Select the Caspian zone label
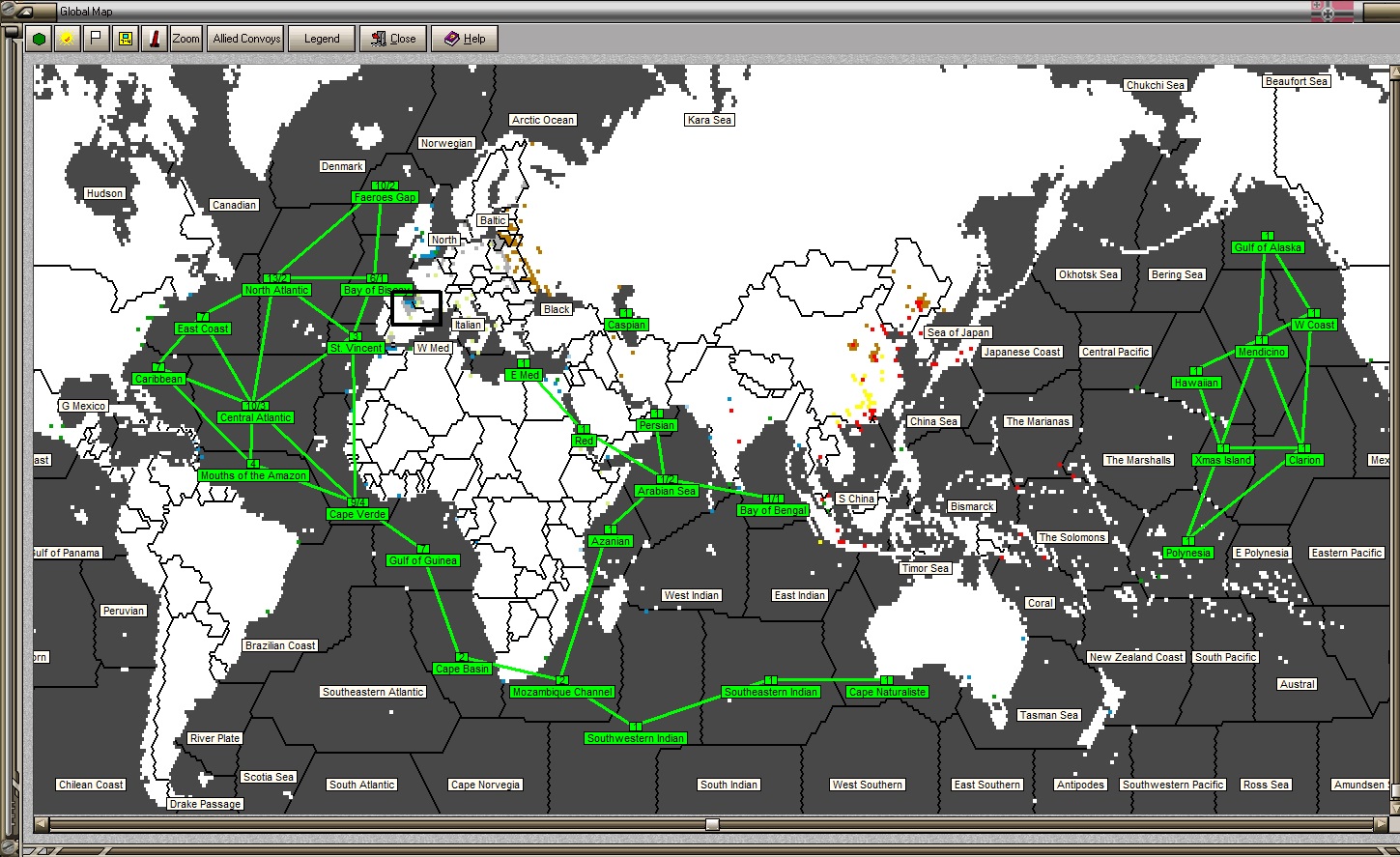The image size is (1400, 857). pos(626,325)
